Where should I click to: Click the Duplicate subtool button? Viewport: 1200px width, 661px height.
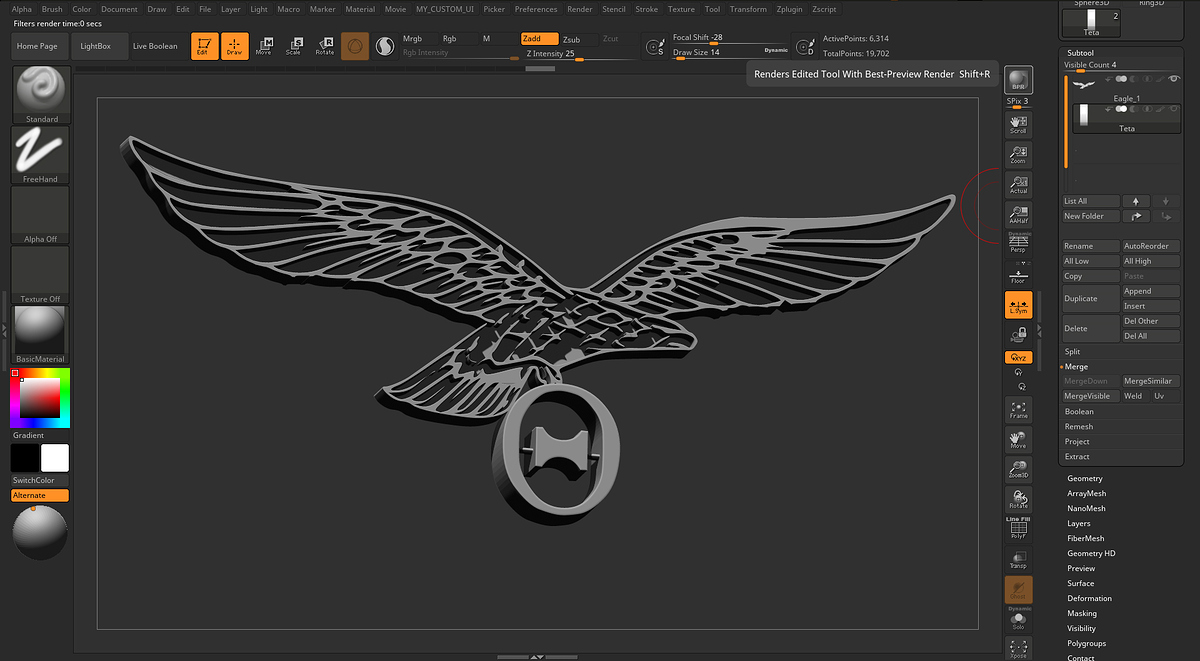tap(1091, 298)
